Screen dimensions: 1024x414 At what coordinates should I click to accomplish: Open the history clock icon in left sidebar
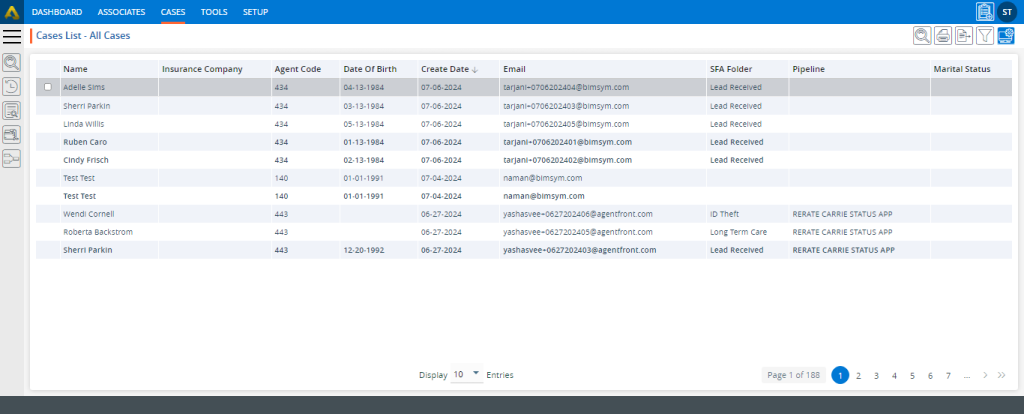(x=12, y=86)
